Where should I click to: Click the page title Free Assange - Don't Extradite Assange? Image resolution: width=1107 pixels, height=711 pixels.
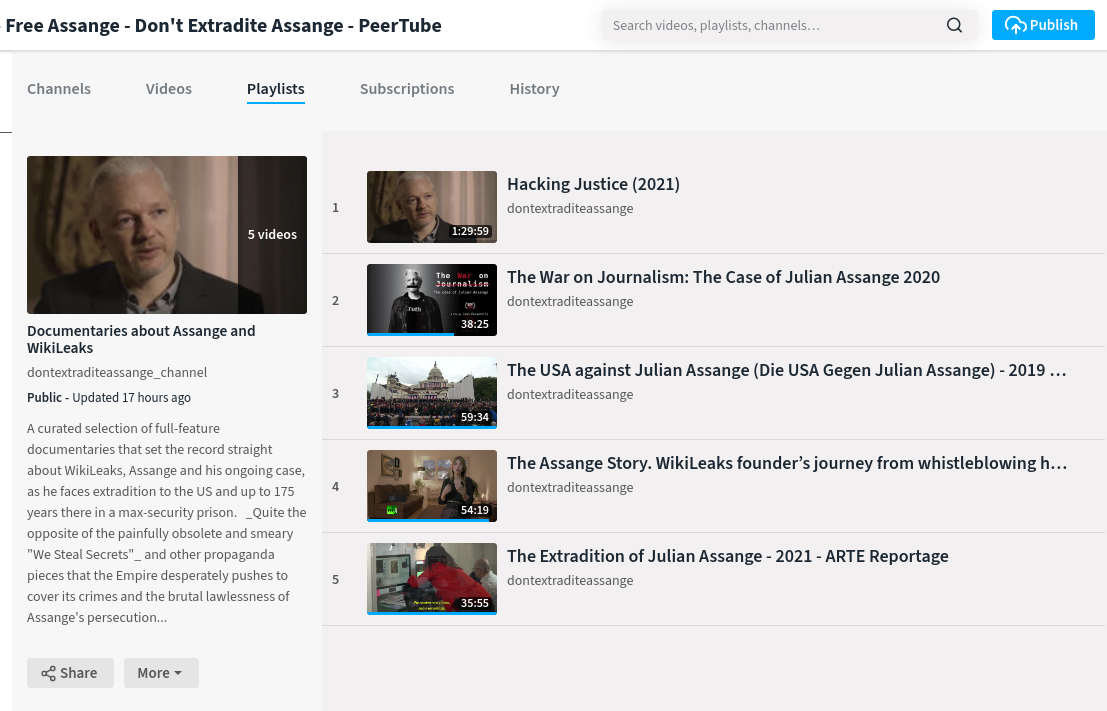coord(223,25)
